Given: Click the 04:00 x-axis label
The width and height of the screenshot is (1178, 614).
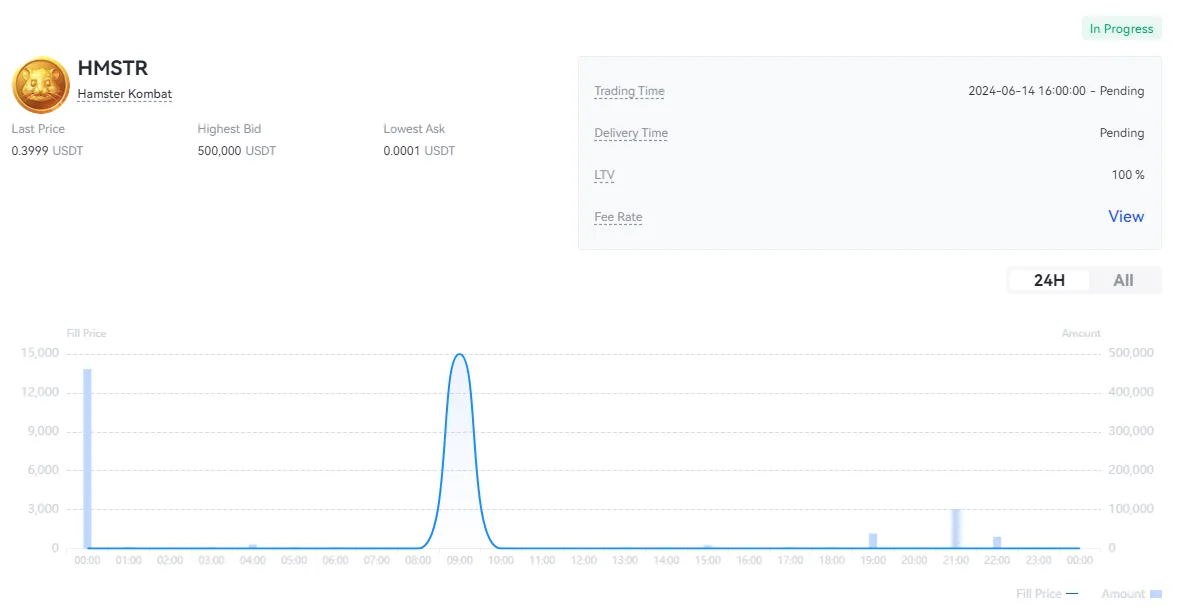Looking at the screenshot, I should click(252, 561).
